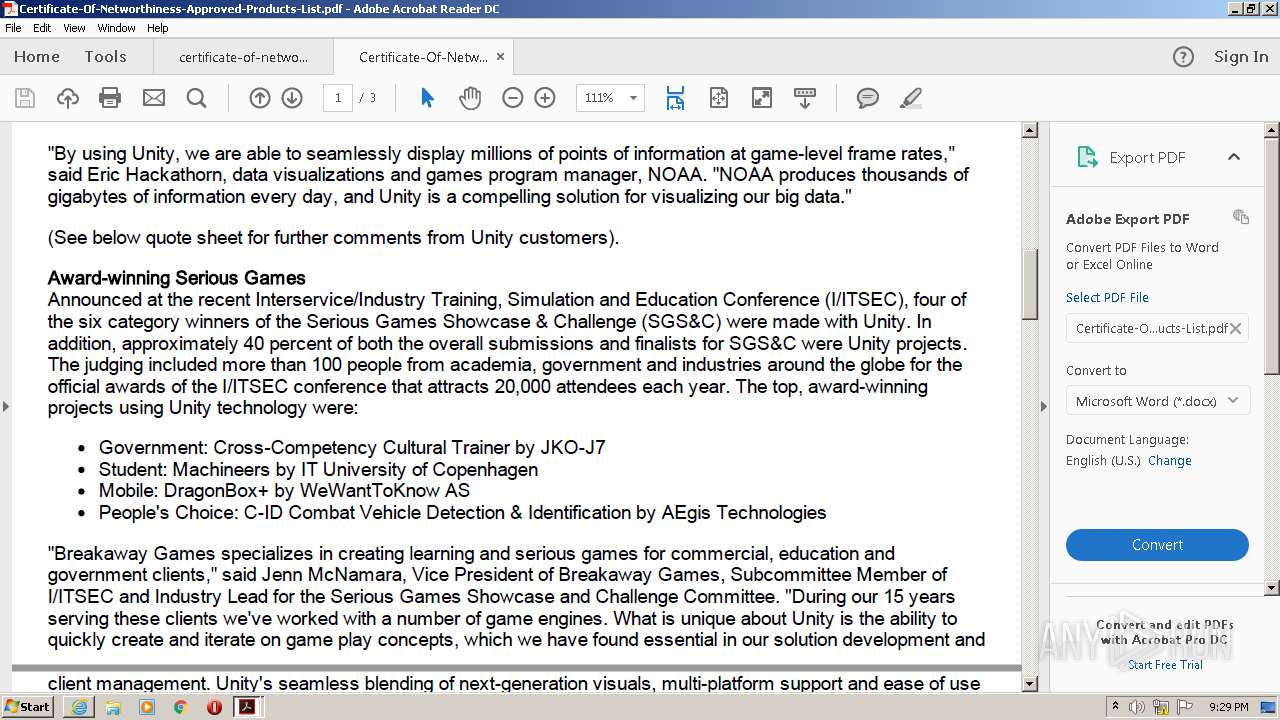Click the fit width scrolling icon

pos(675,98)
